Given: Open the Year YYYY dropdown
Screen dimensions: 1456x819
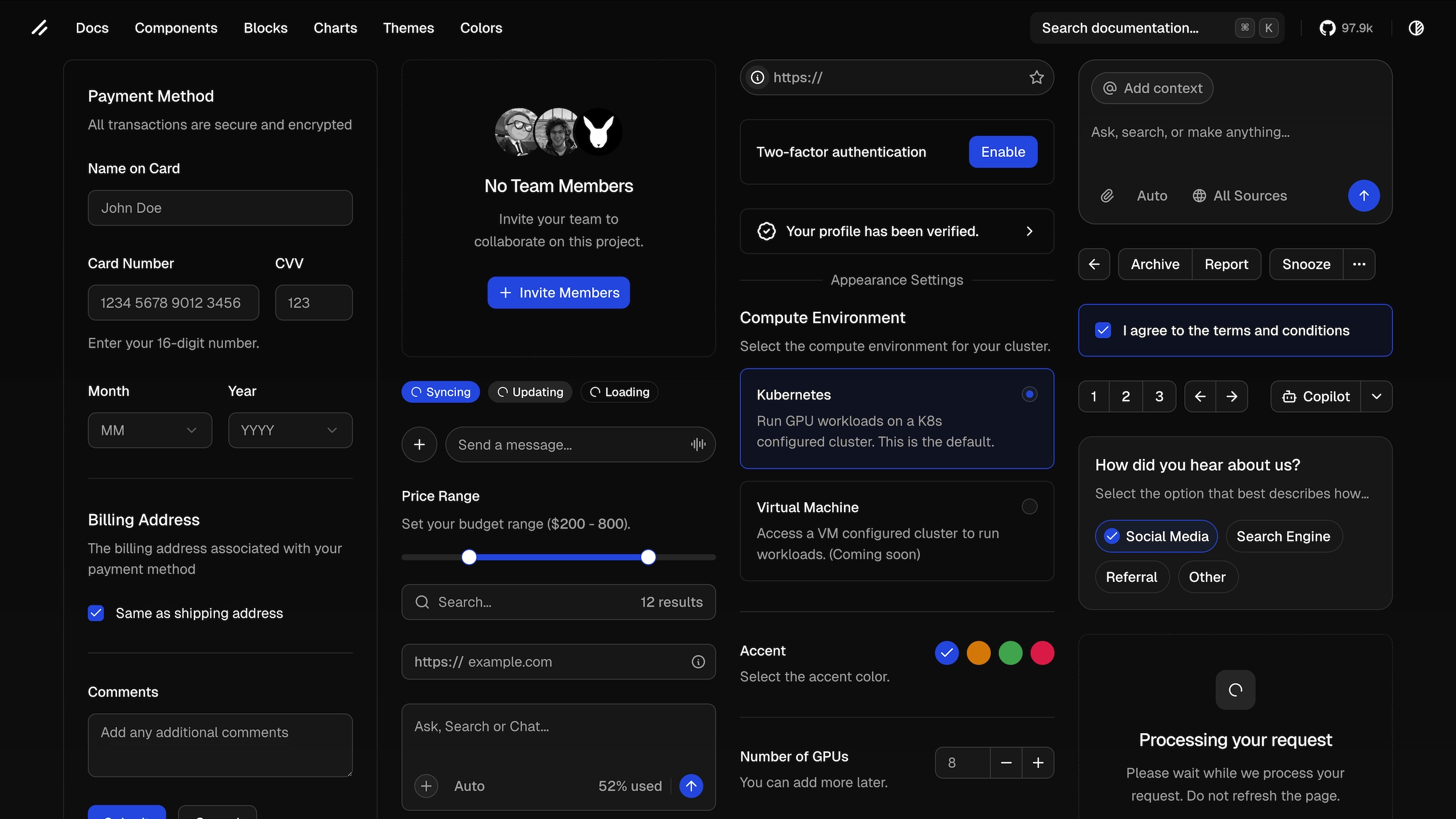Looking at the screenshot, I should [290, 430].
